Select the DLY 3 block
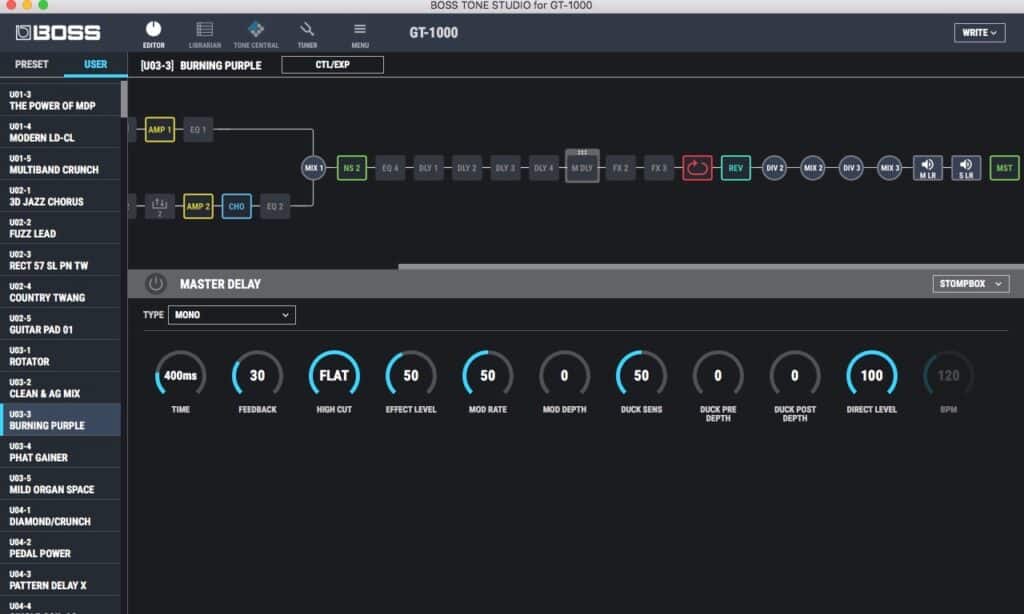Viewport: 1024px width, 614px height. click(x=505, y=168)
